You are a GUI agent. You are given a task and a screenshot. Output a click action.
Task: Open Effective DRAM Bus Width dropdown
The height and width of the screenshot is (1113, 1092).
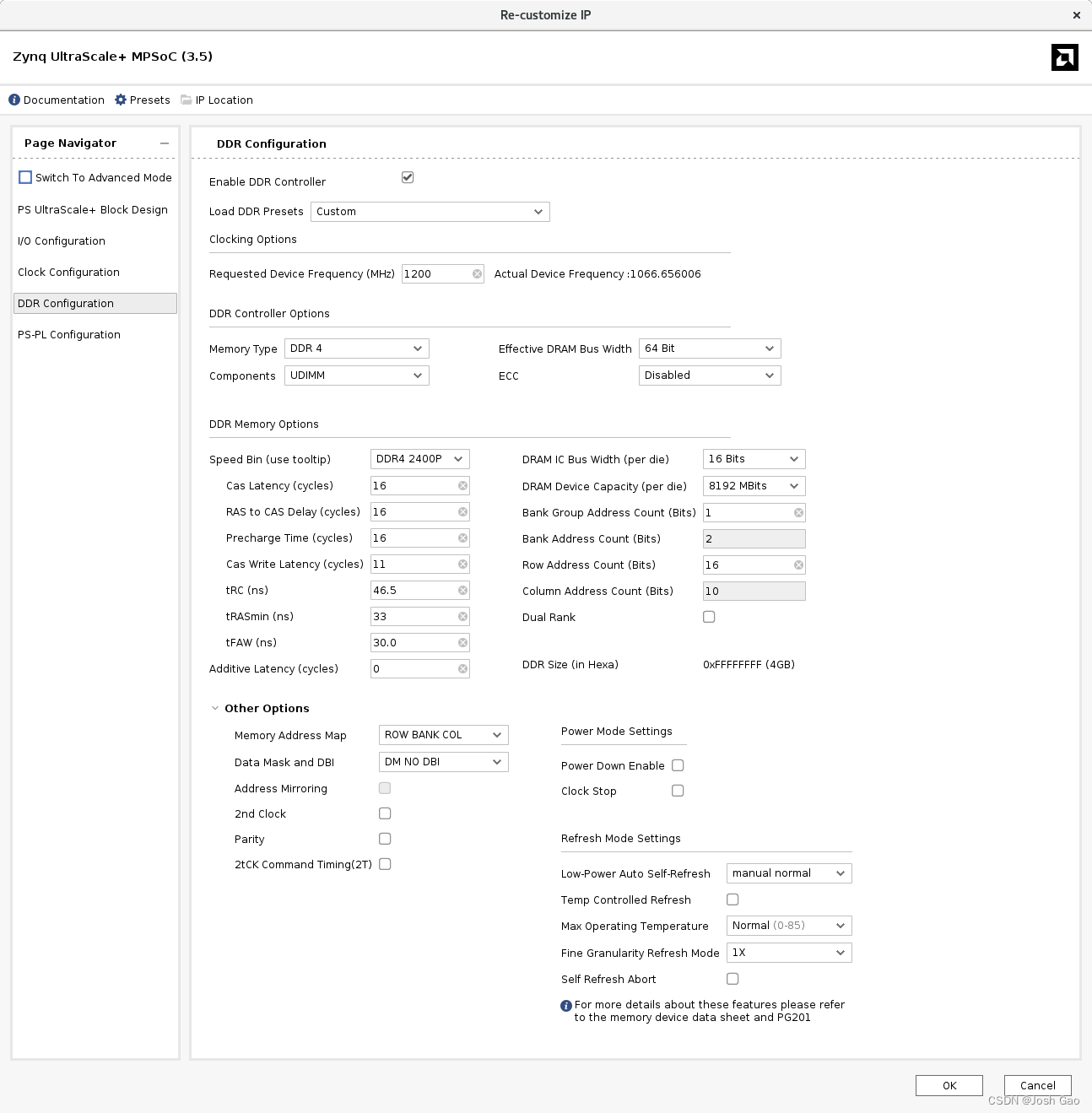pyautogui.click(x=710, y=348)
